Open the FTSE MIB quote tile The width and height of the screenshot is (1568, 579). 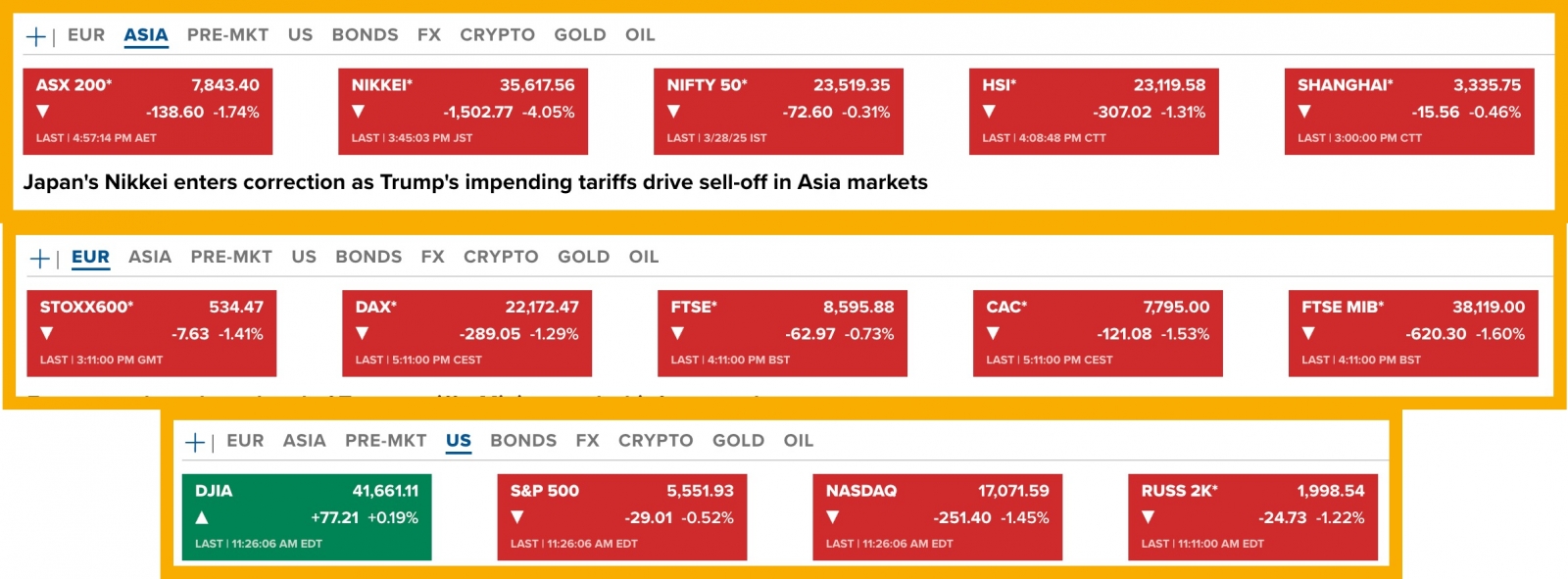click(x=1412, y=333)
